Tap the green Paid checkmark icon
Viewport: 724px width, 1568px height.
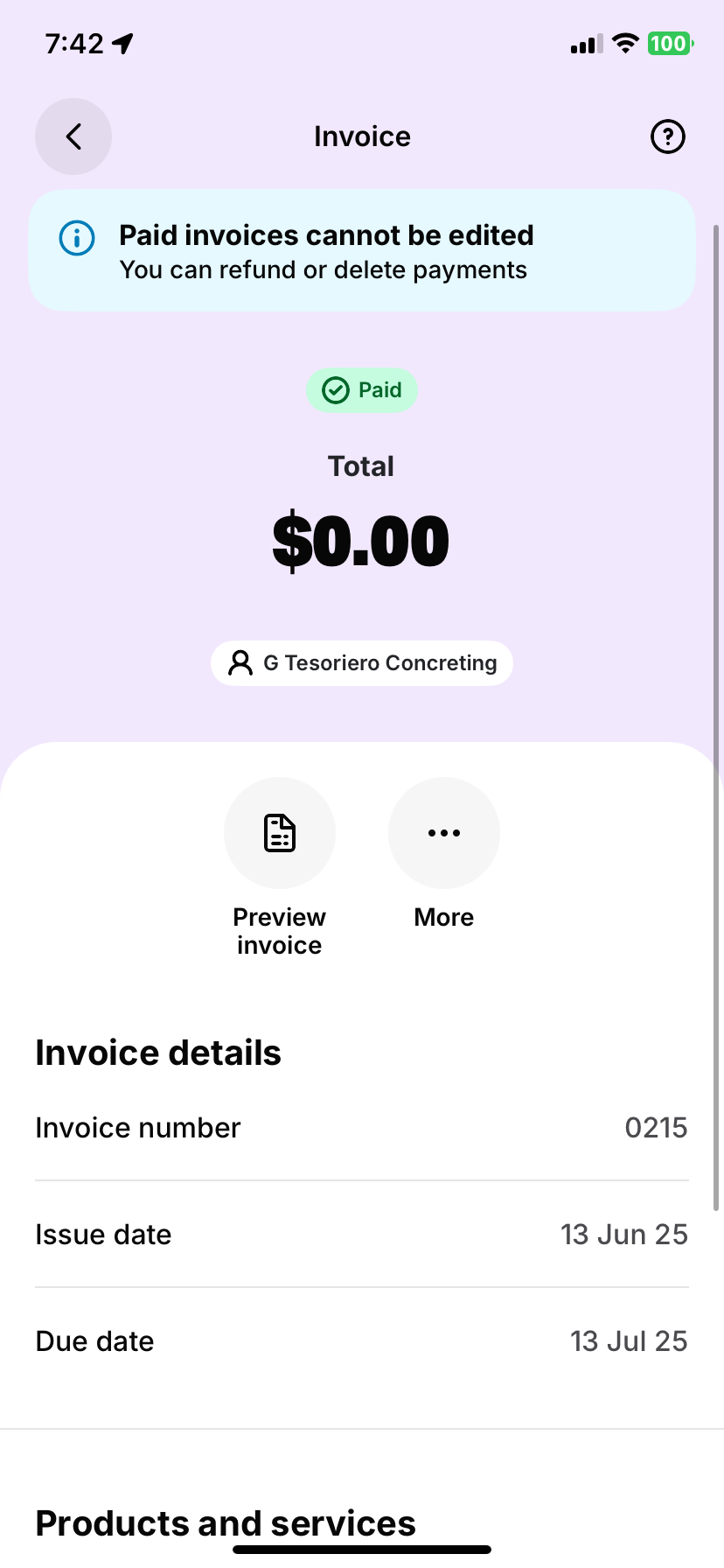coord(336,390)
